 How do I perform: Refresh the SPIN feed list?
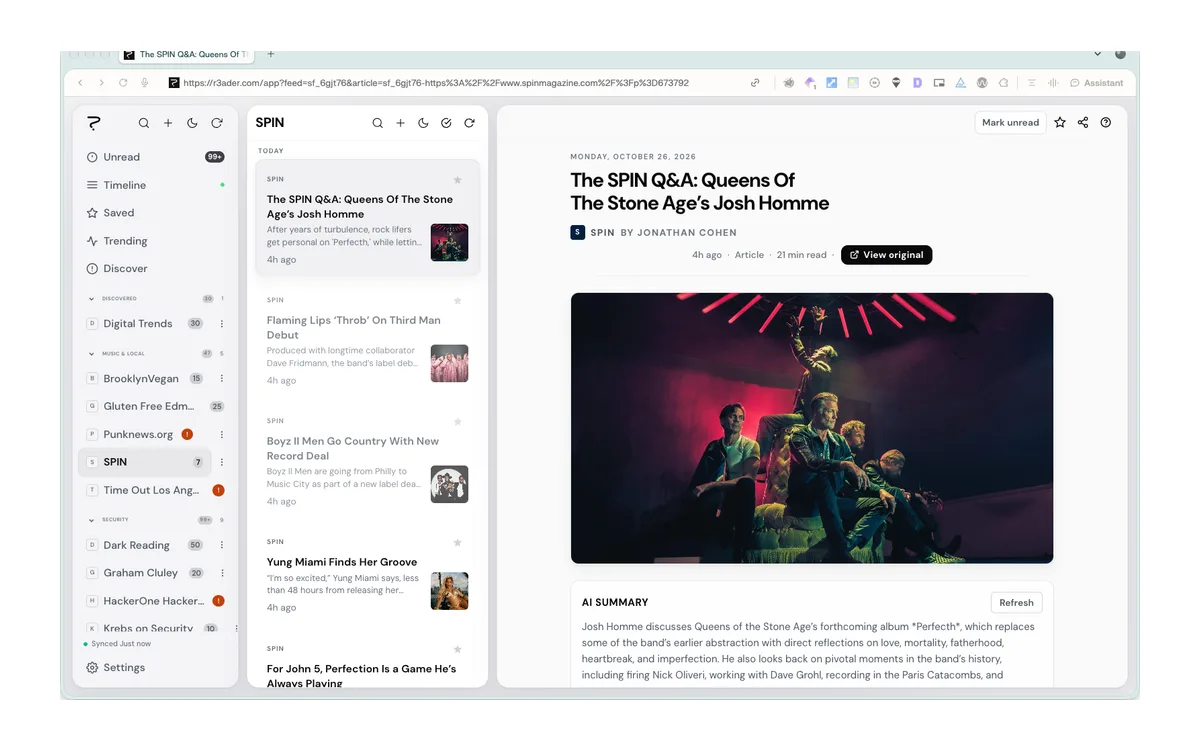[x=469, y=123]
